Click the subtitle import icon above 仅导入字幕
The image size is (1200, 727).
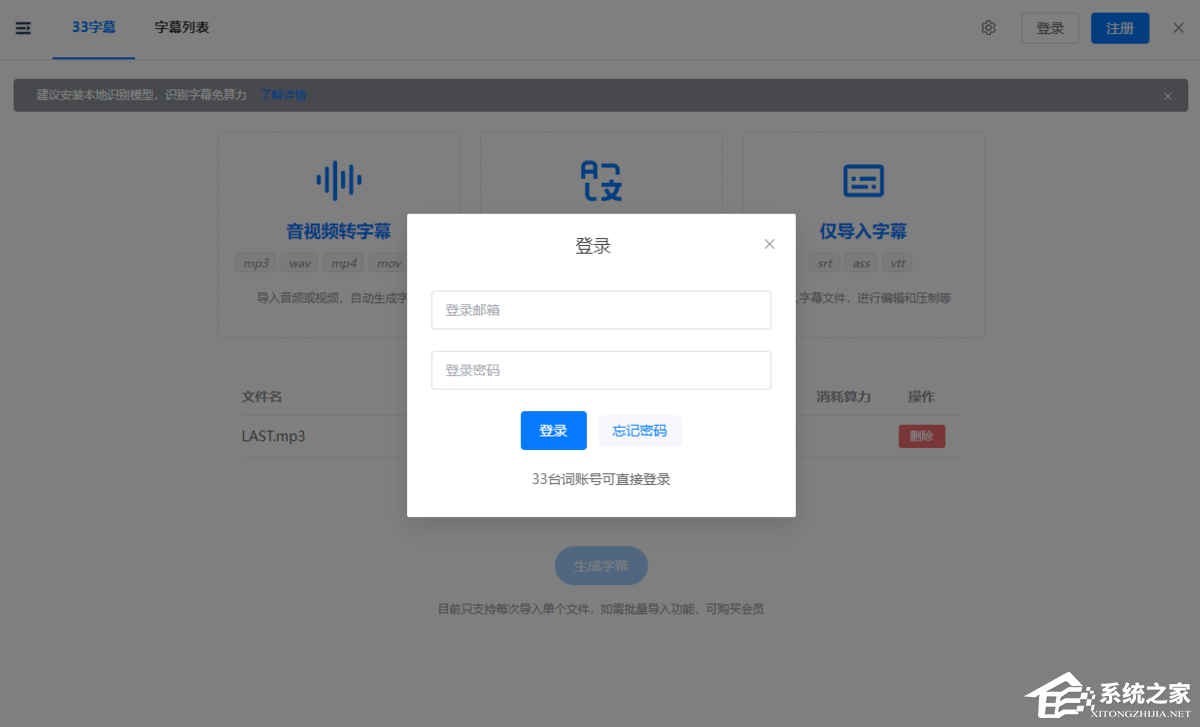pyautogui.click(x=863, y=180)
